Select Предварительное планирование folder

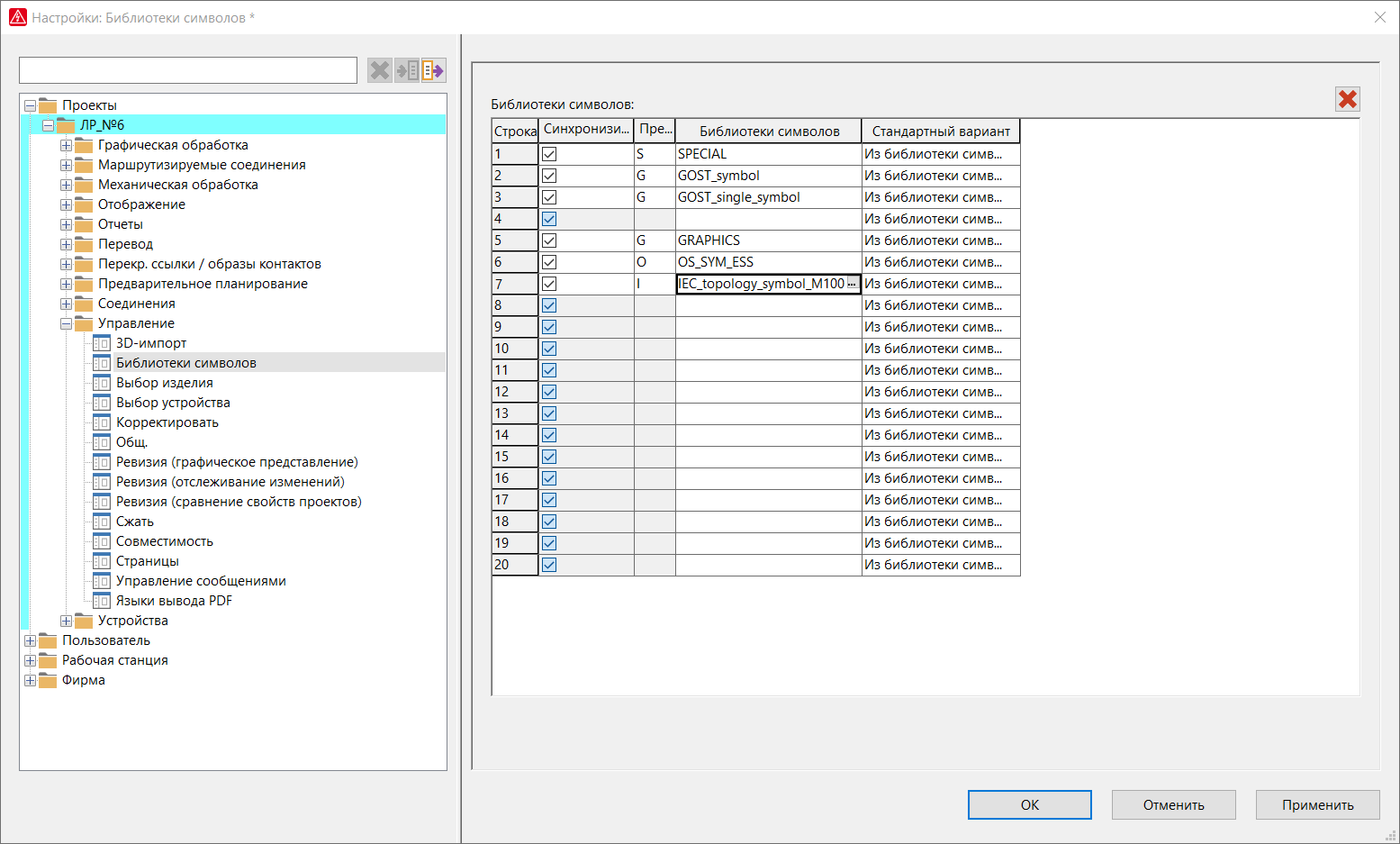[x=203, y=284]
